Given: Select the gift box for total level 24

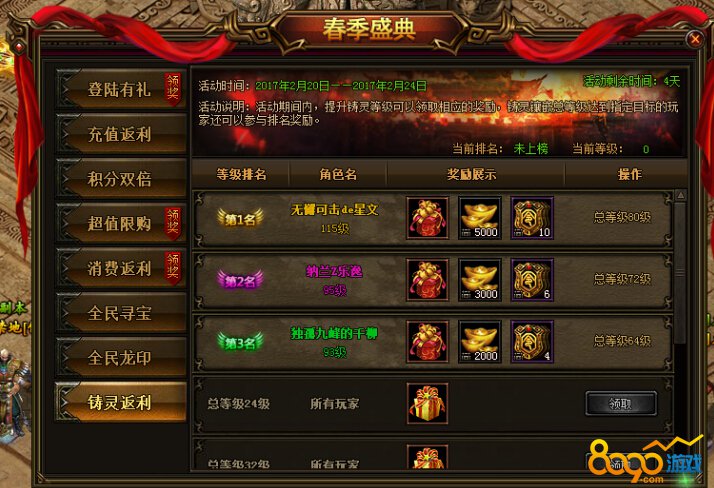Looking at the screenshot, I should pos(427,403).
